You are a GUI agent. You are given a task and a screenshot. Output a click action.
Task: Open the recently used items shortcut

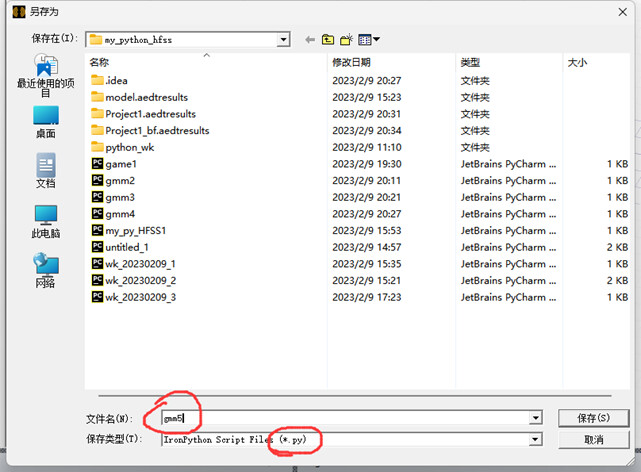pyautogui.click(x=46, y=76)
